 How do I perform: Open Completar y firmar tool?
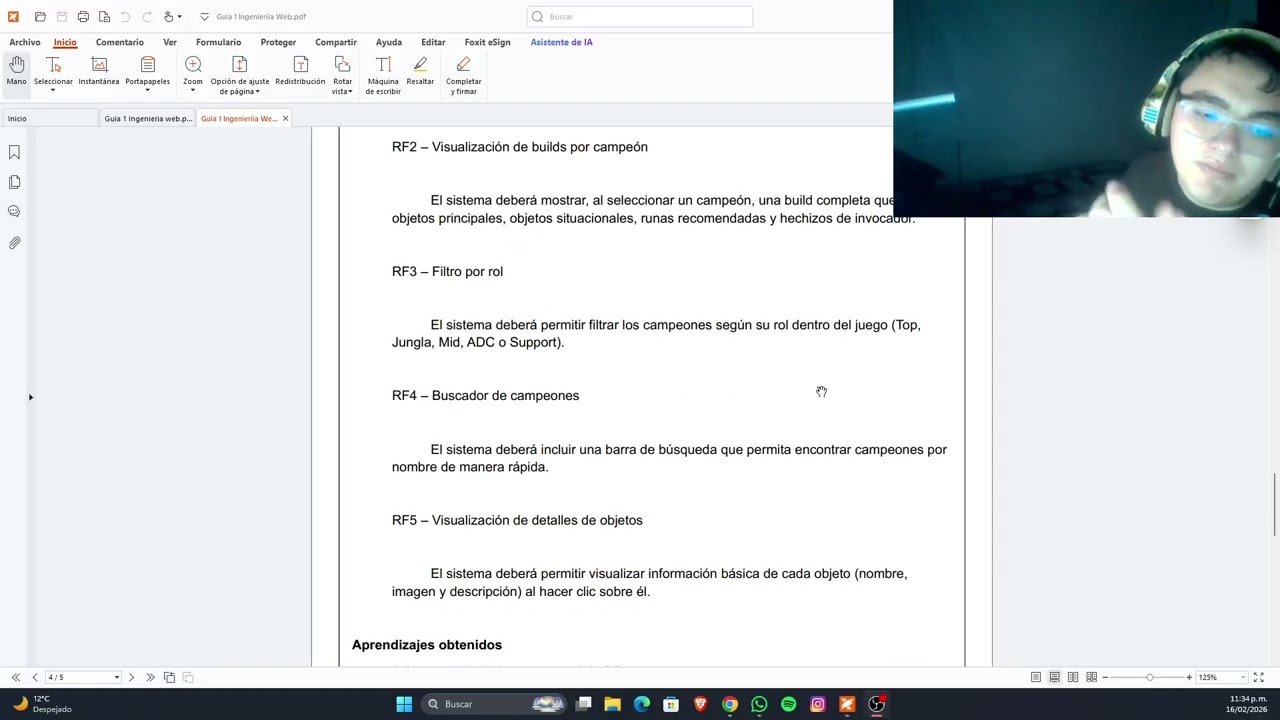coord(463,75)
